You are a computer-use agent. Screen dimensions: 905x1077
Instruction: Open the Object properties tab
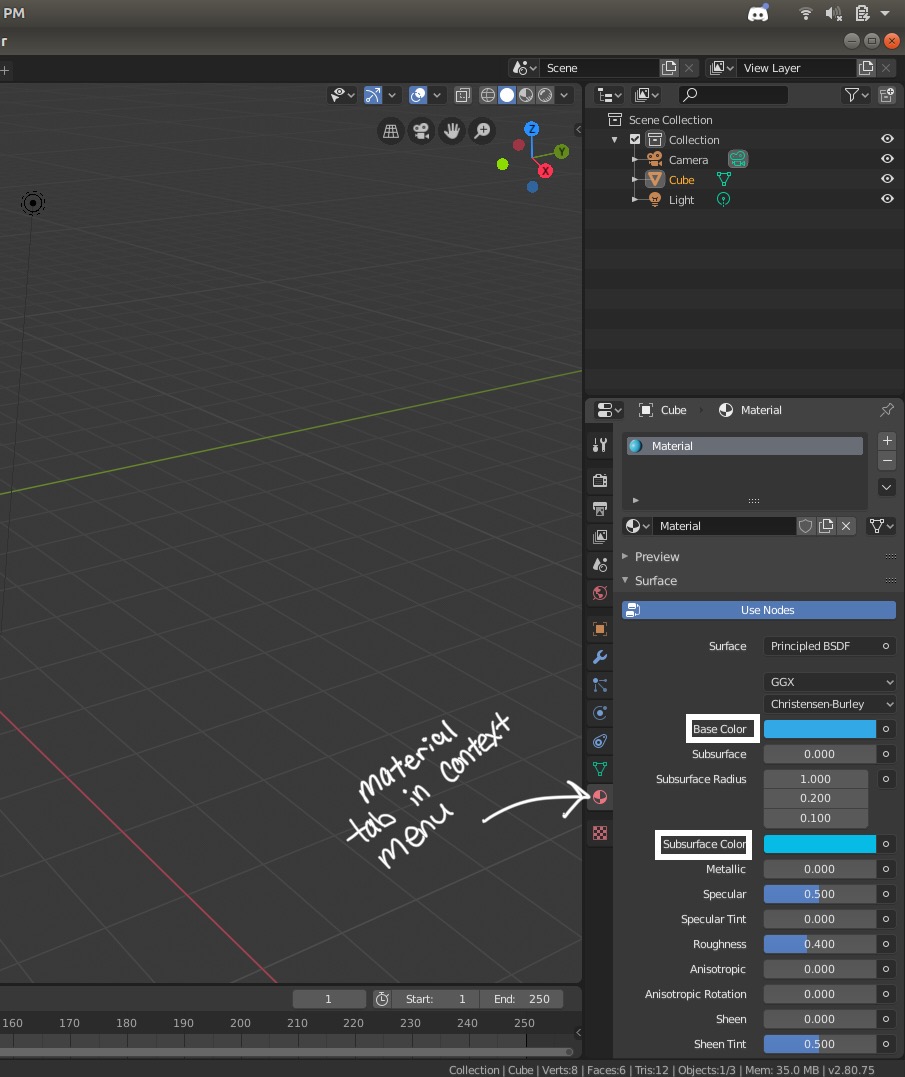point(599,629)
